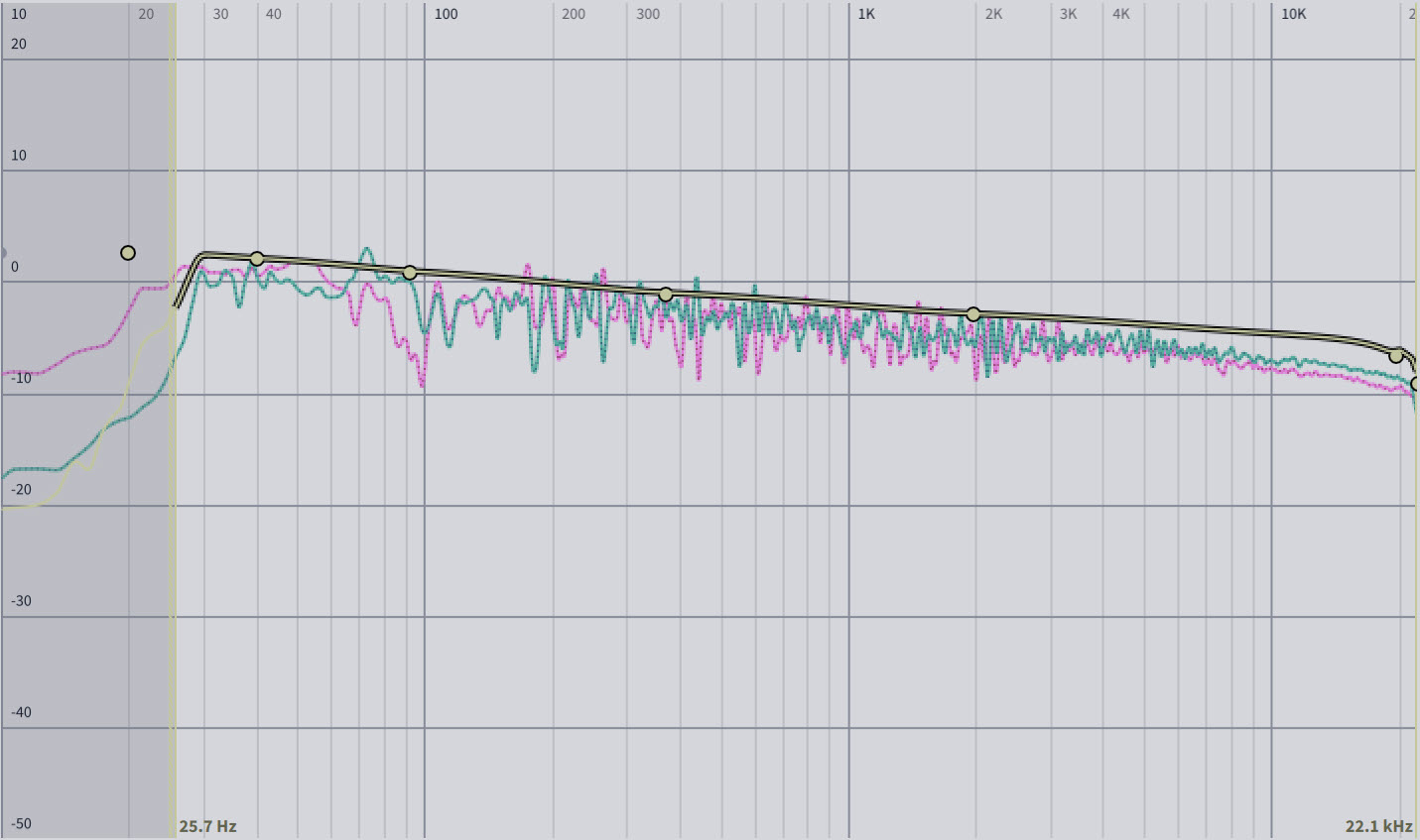The width and height of the screenshot is (1420, 840).
Task: Click the -40 dB scale label
Action: tap(21, 711)
